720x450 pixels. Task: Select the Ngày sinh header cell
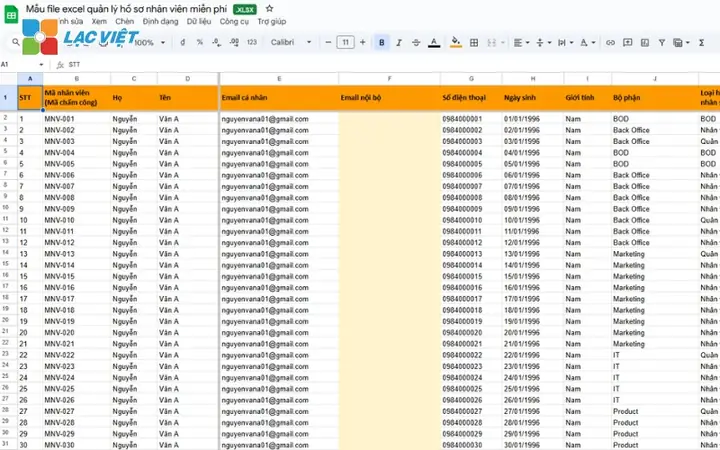pos(533,97)
